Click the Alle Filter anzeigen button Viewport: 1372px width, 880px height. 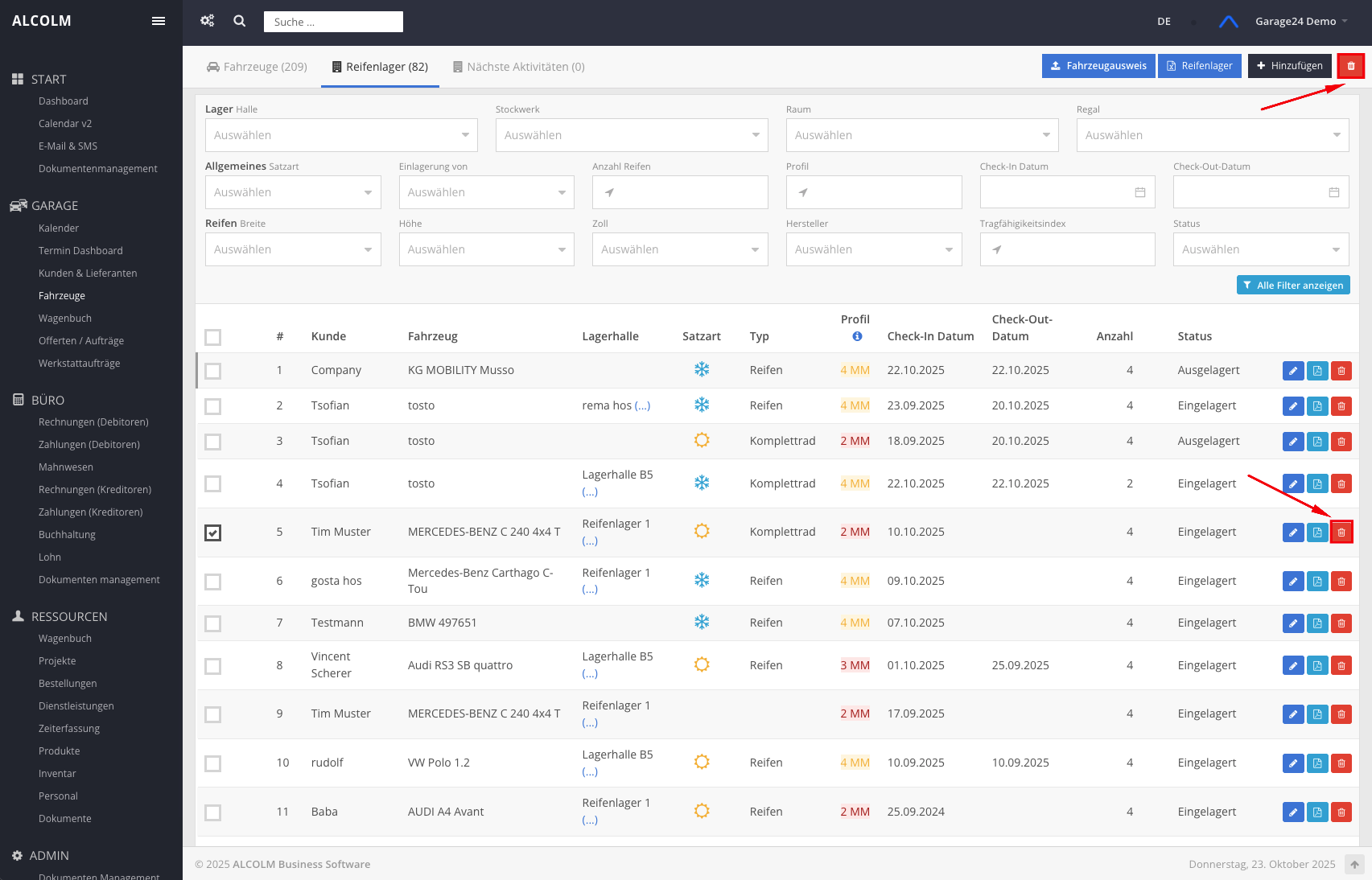click(x=1292, y=286)
